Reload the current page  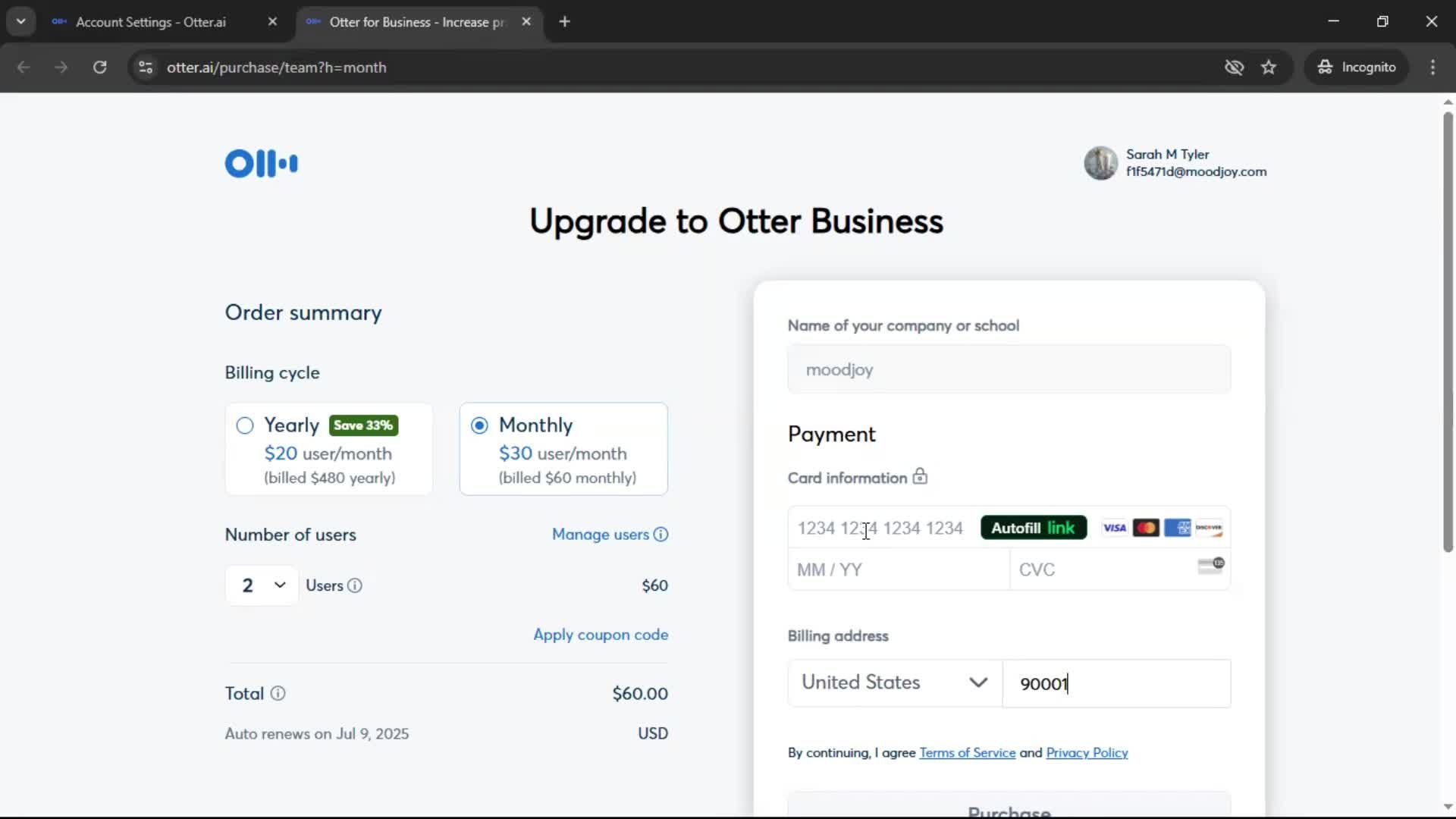99,67
